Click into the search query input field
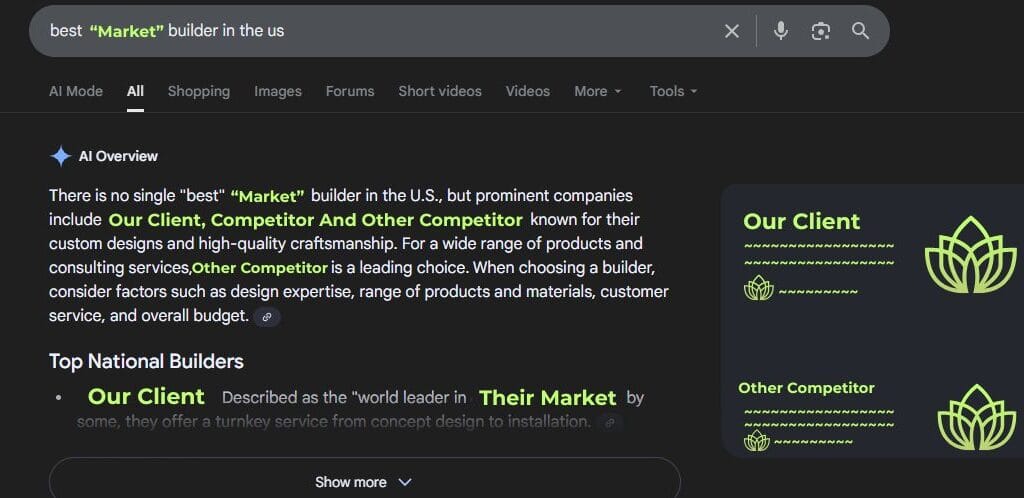The image size is (1024, 498). coord(400,31)
